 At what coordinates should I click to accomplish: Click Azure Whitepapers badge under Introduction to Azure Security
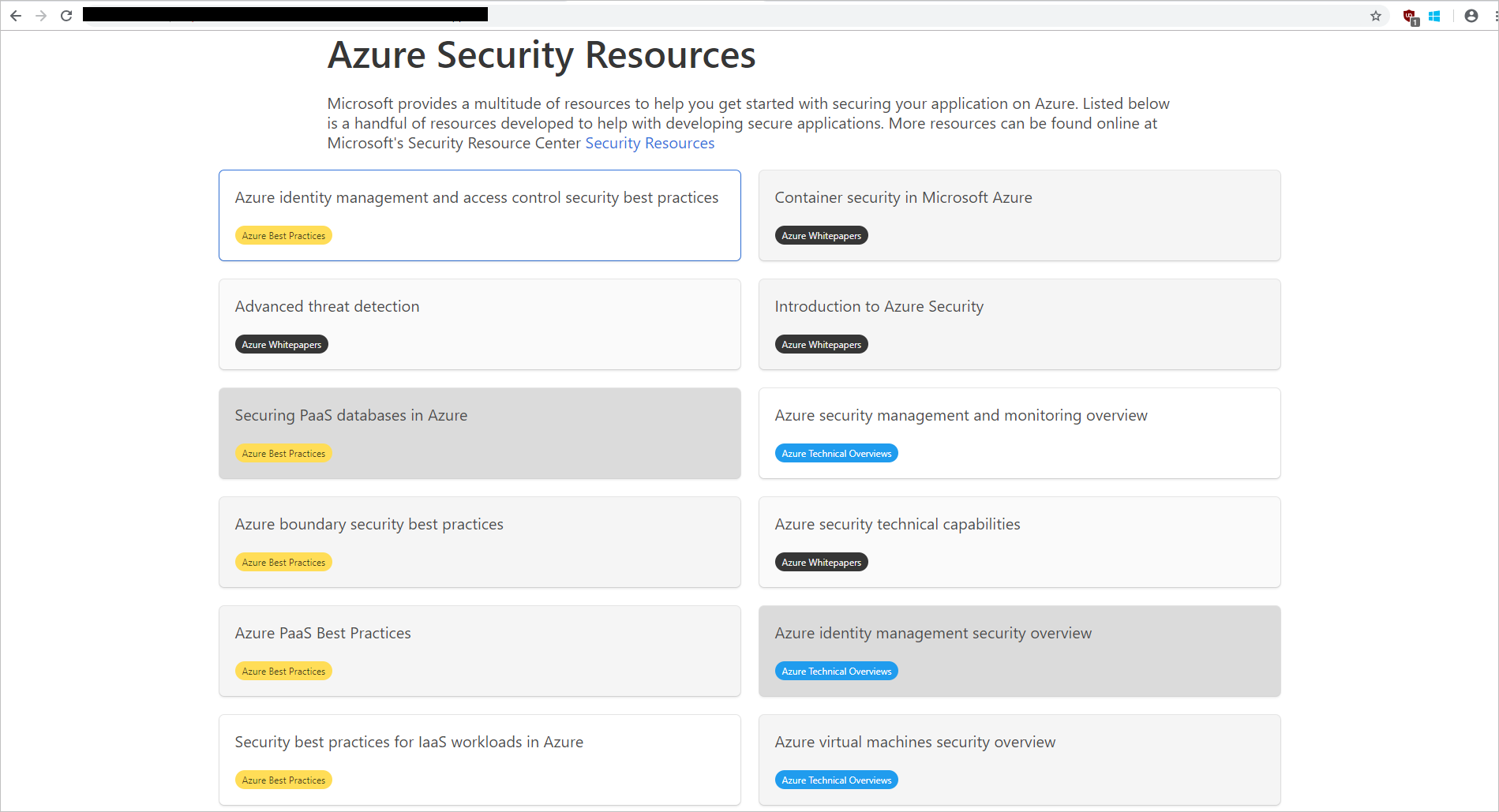pyautogui.click(x=821, y=344)
